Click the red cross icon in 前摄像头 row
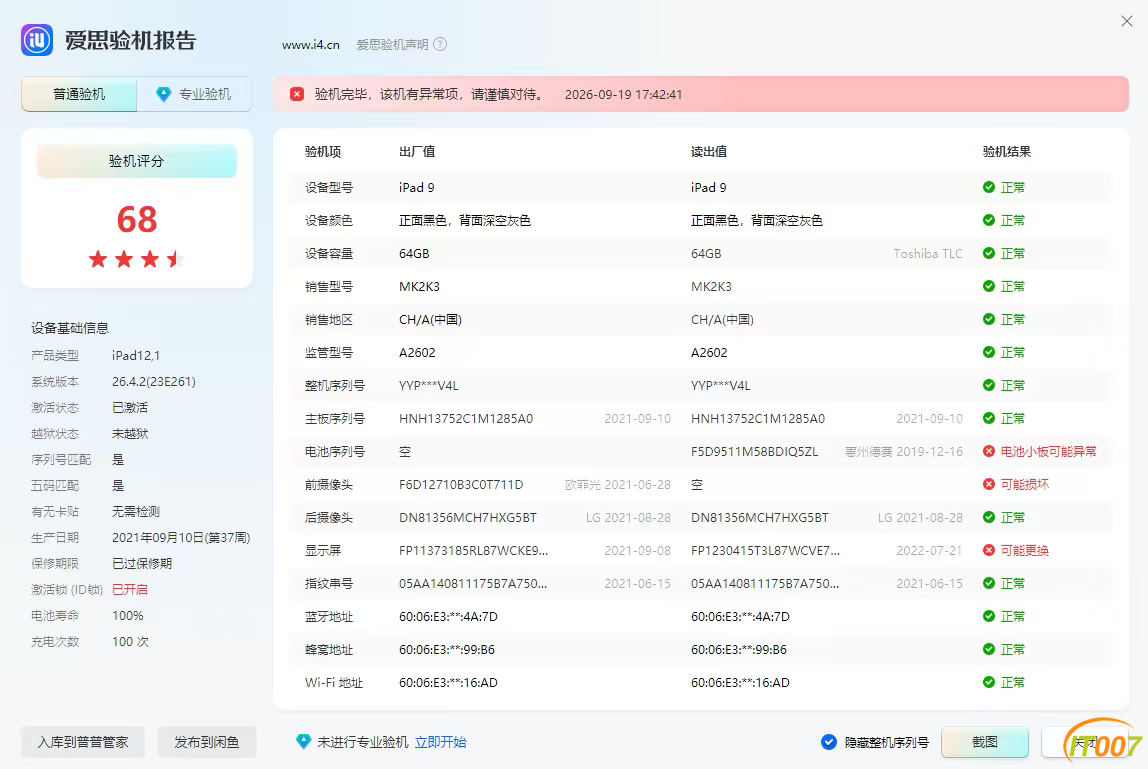This screenshot has width=1148, height=769. click(988, 484)
